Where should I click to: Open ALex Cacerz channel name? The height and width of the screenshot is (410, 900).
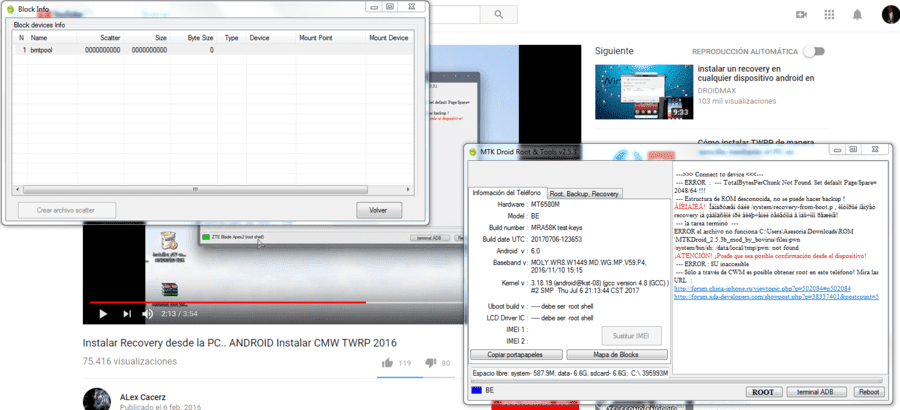(x=143, y=397)
